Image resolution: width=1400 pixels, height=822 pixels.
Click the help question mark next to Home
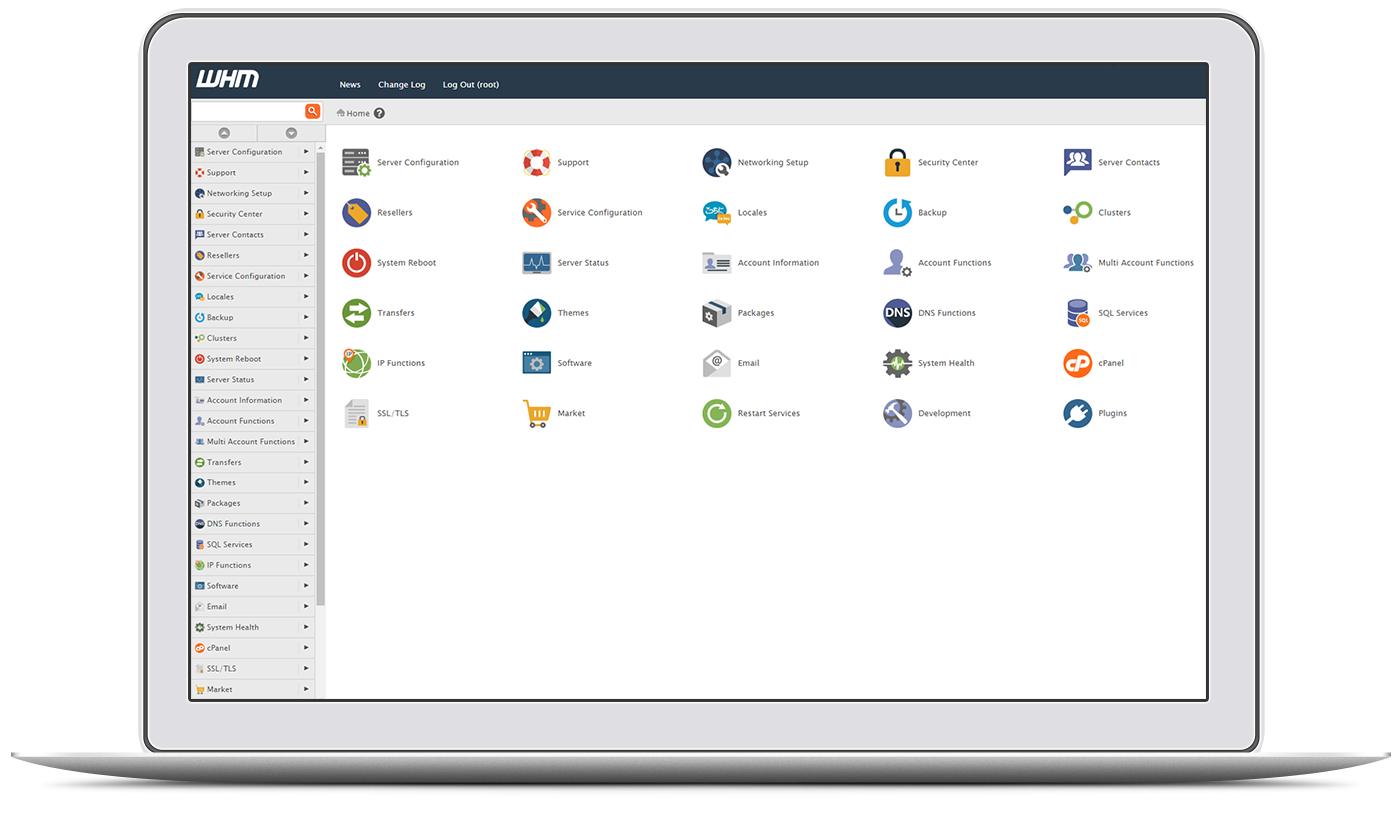(379, 113)
